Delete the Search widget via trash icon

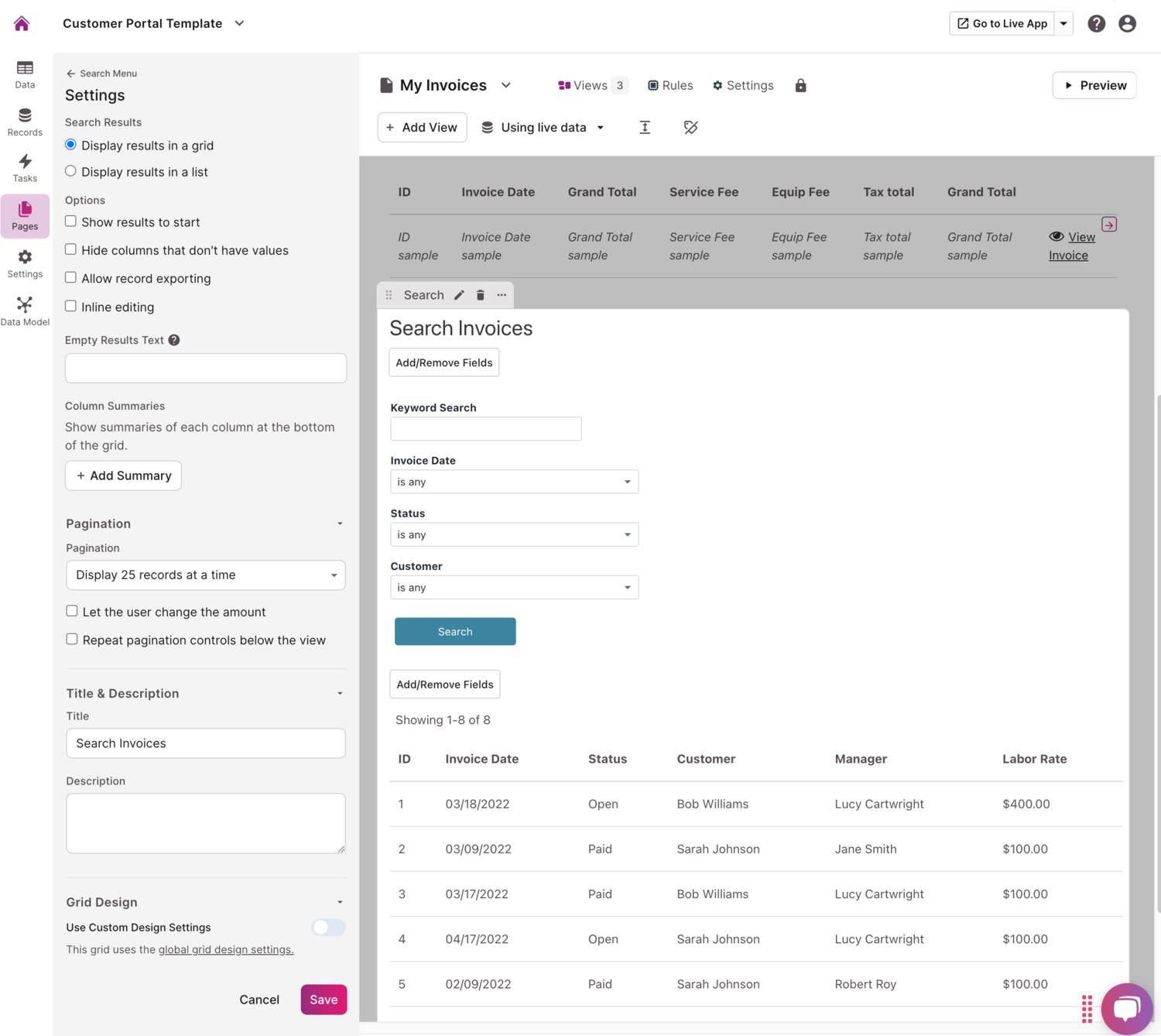pyautogui.click(x=481, y=294)
